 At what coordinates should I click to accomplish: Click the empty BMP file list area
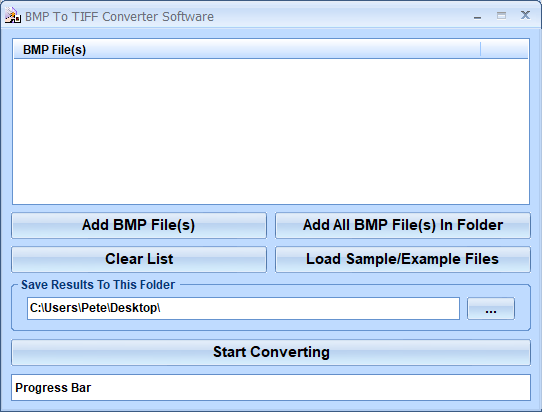pos(271,131)
